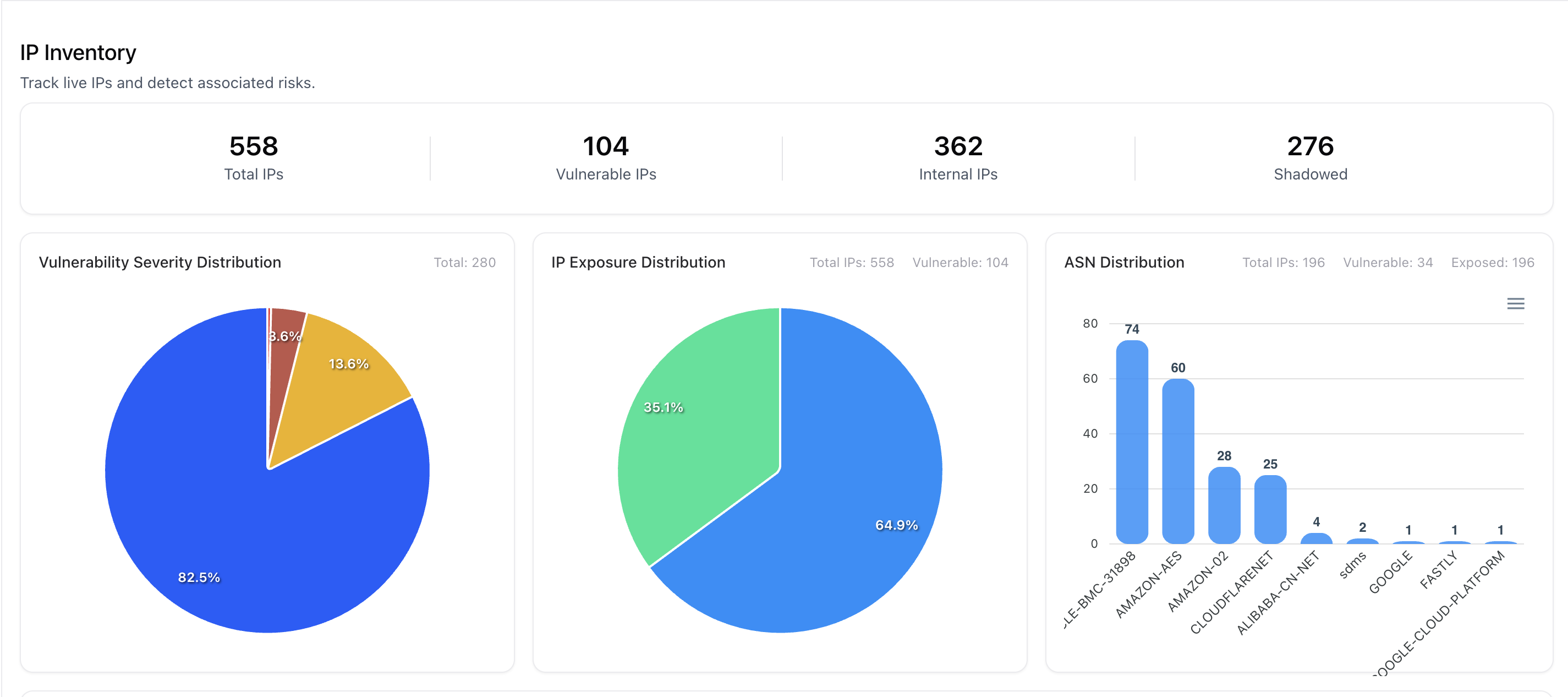
Task: Click the sdms axis label
Action: (x=1353, y=565)
